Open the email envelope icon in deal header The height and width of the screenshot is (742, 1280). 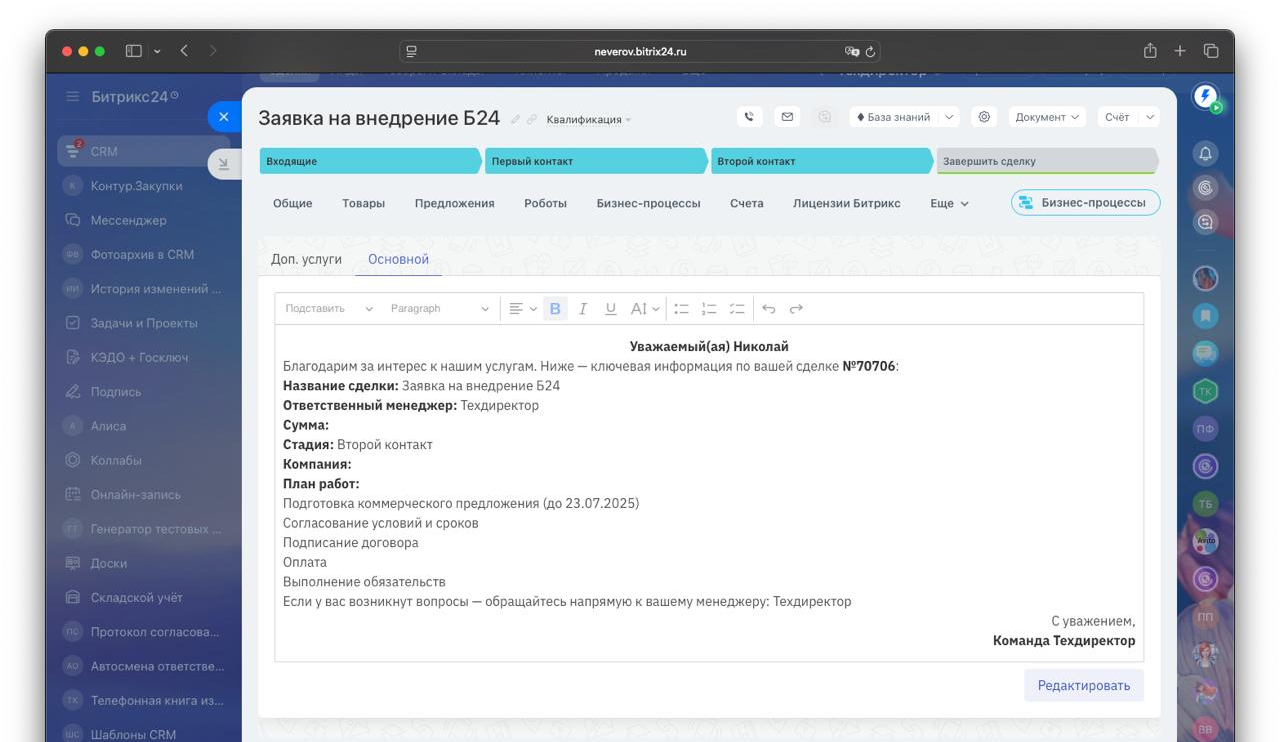click(x=787, y=117)
